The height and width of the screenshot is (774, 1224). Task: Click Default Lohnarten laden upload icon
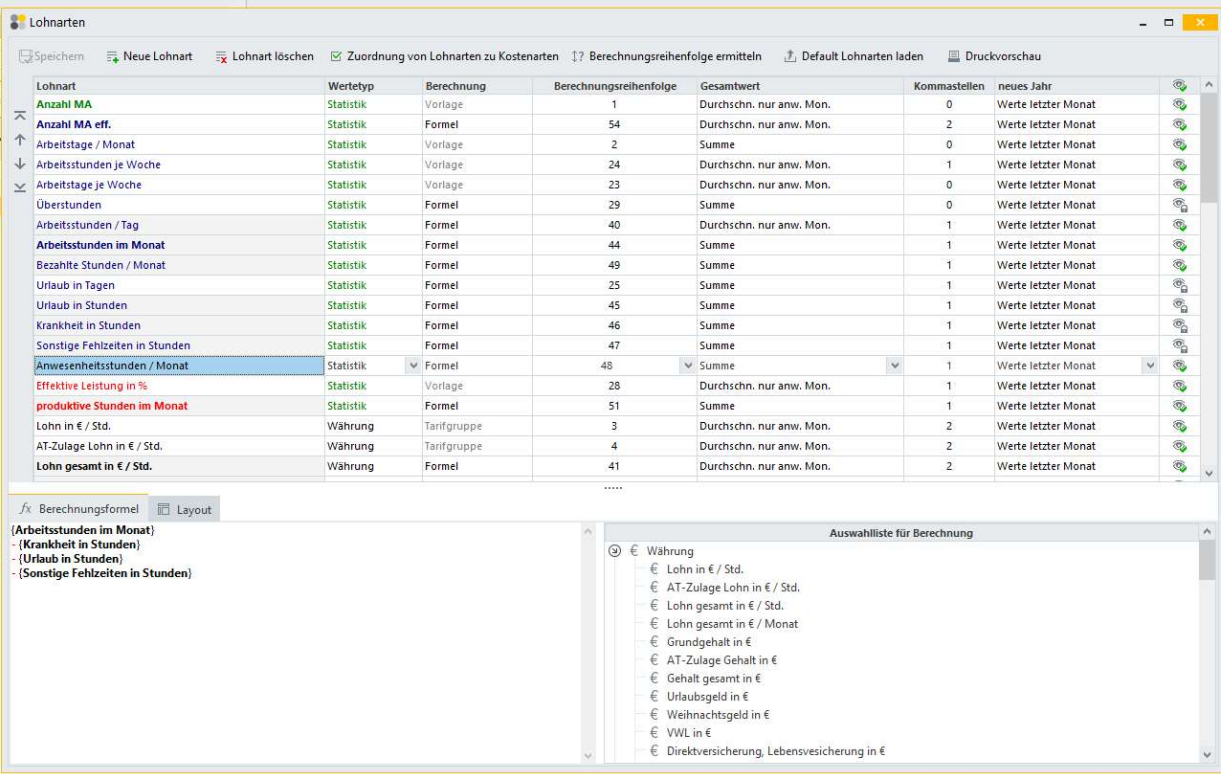click(x=789, y=56)
